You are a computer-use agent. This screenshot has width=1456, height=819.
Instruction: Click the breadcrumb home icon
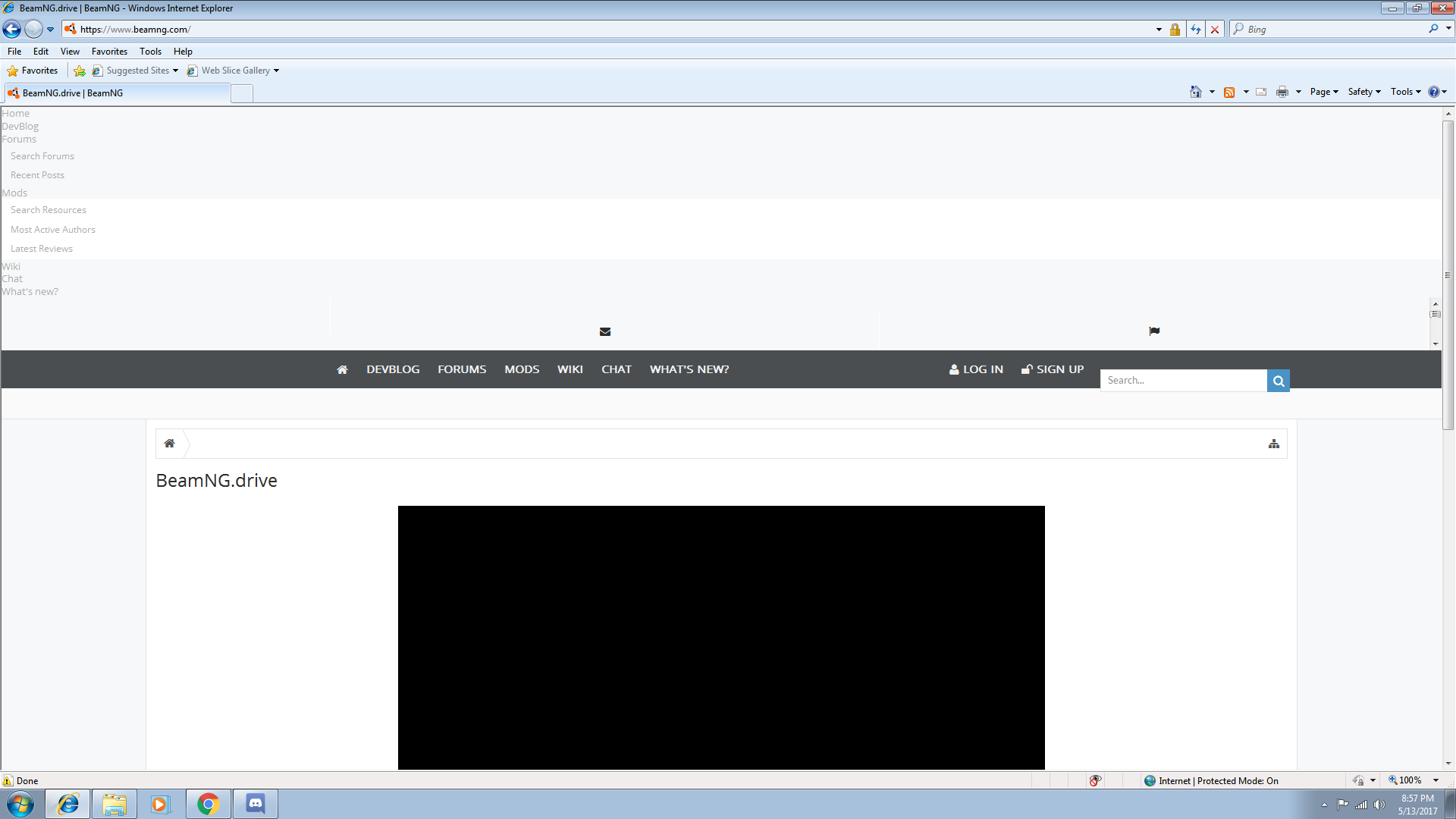click(170, 444)
